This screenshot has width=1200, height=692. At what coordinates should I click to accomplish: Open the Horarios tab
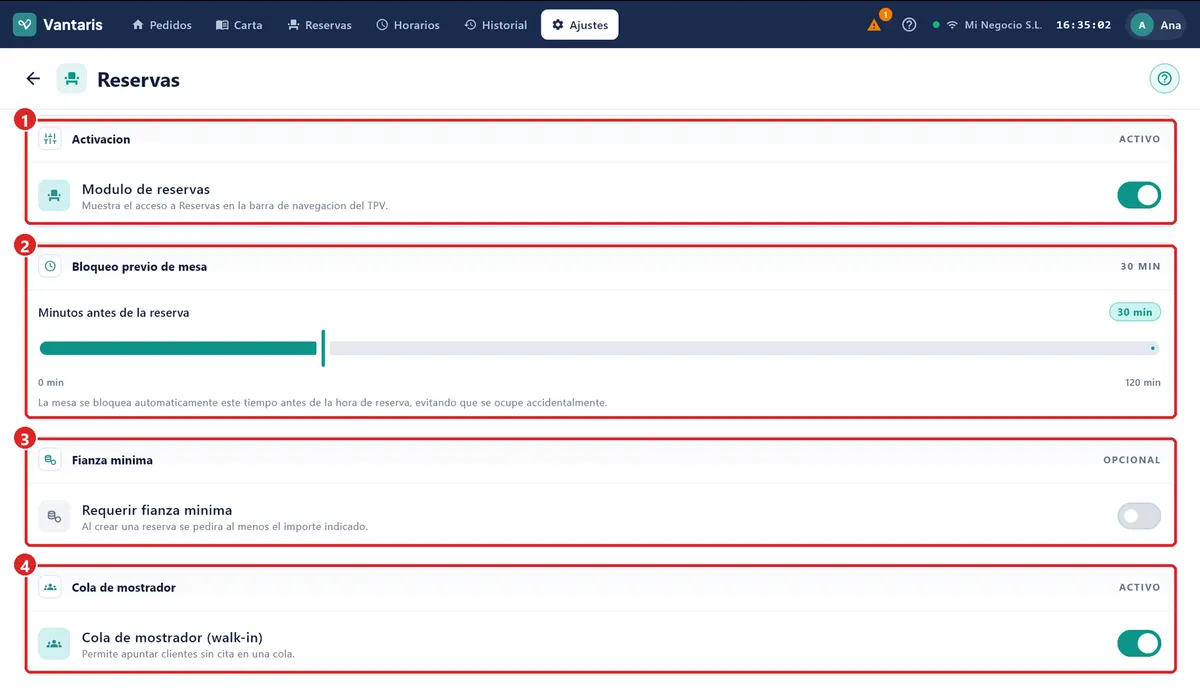[x=408, y=25]
